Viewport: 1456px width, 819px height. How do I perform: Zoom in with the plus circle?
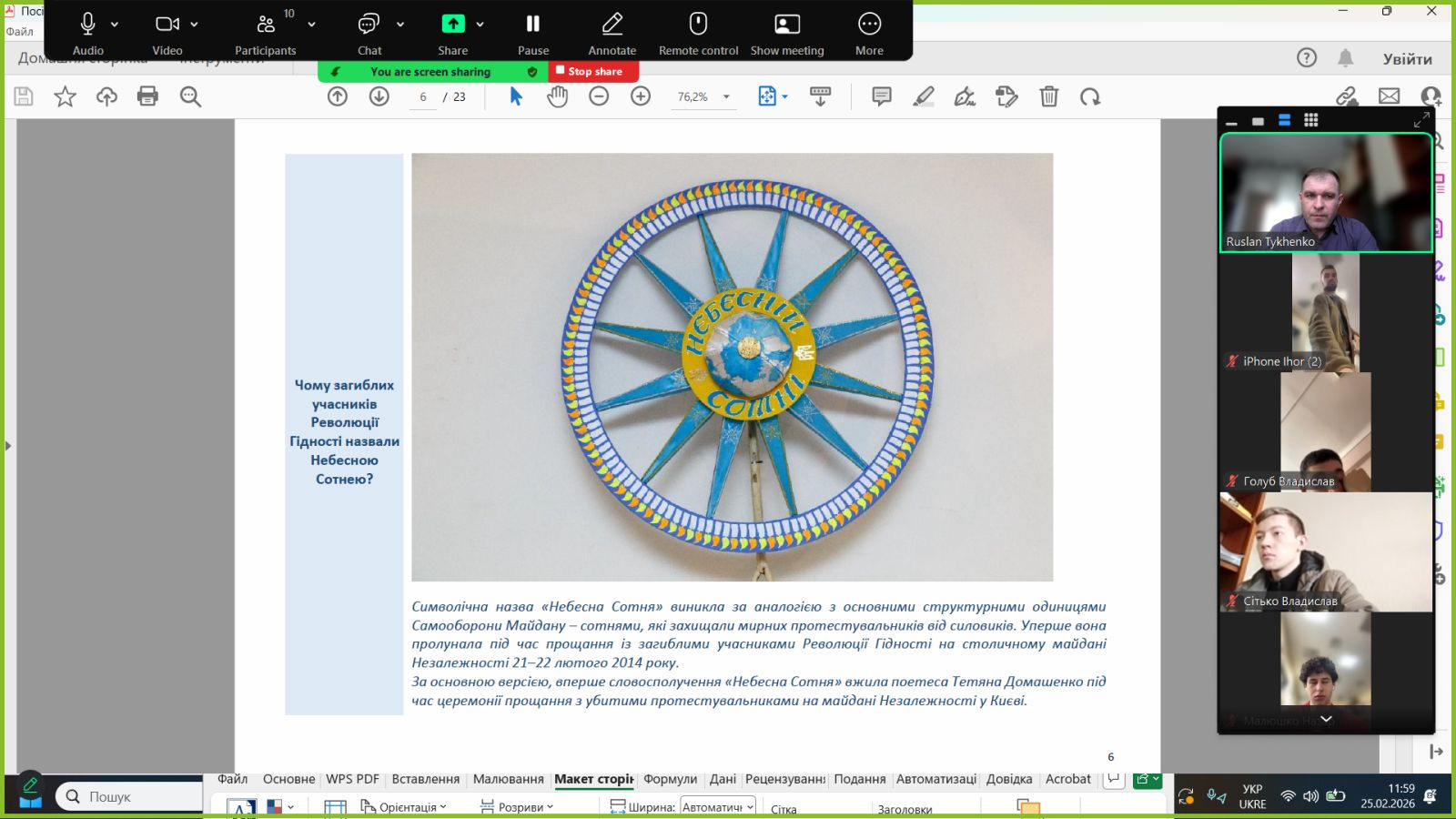pyautogui.click(x=641, y=96)
